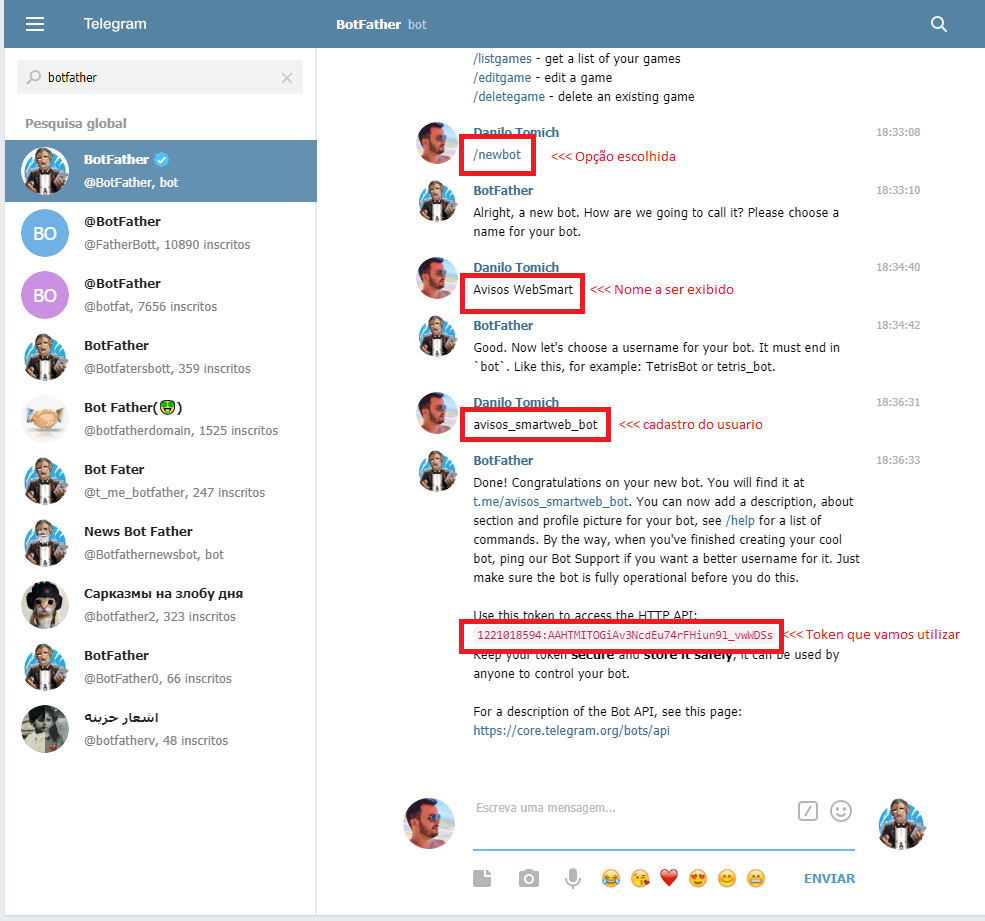Insert the smiling blush emoji
The width and height of the screenshot is (985, 921).
727,878
